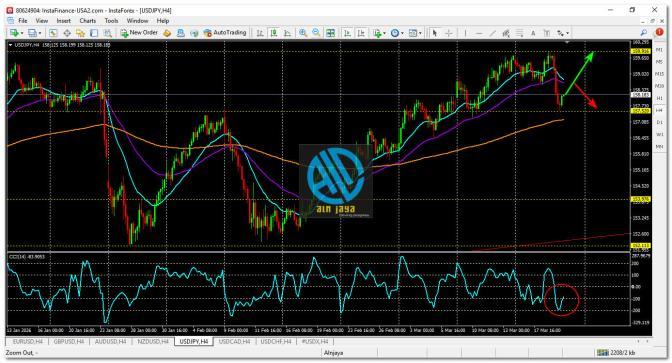Select the Candlesticks chart icon

(x=273, y=33)
